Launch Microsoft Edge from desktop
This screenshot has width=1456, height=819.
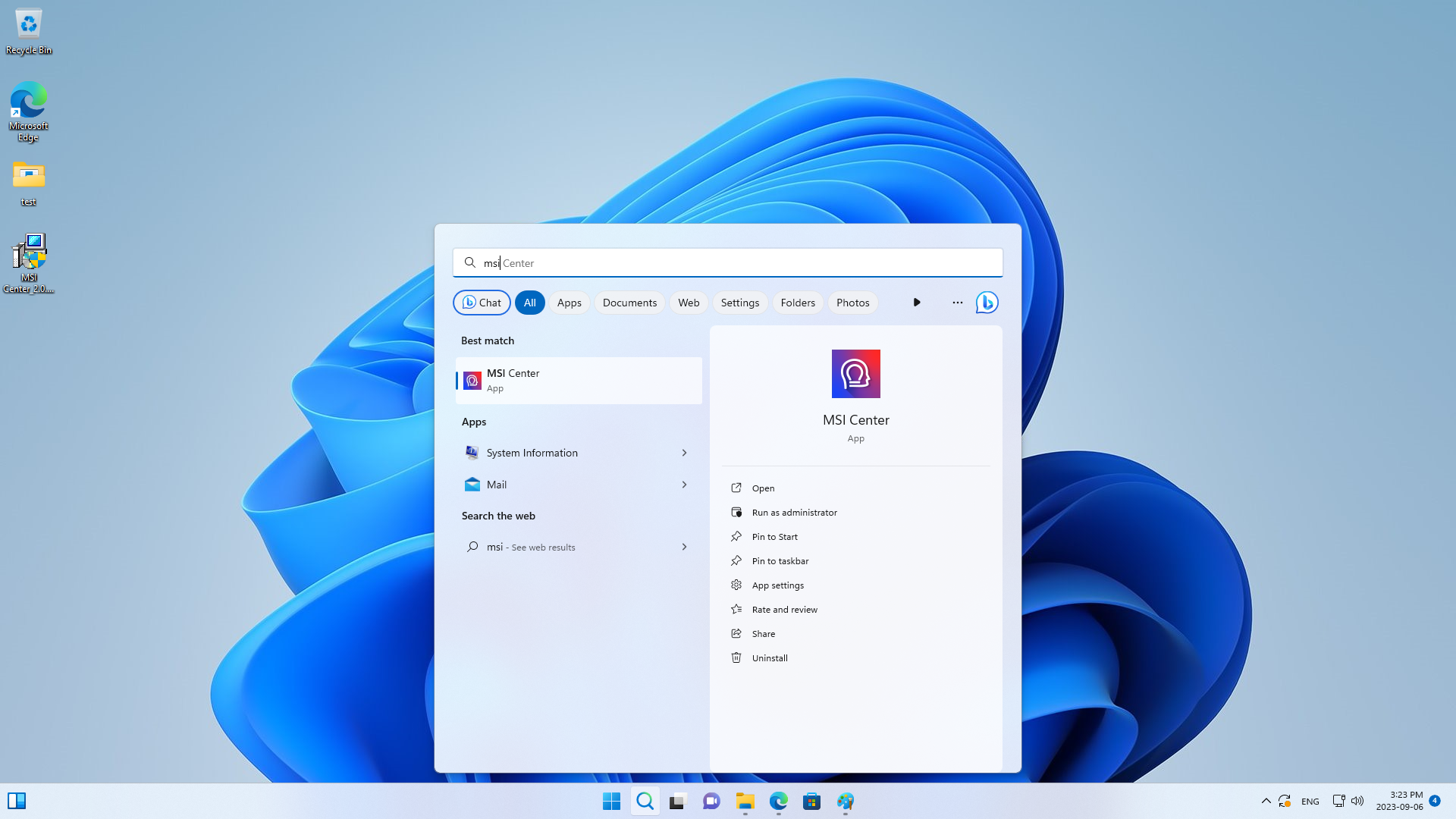click(27, 112)
